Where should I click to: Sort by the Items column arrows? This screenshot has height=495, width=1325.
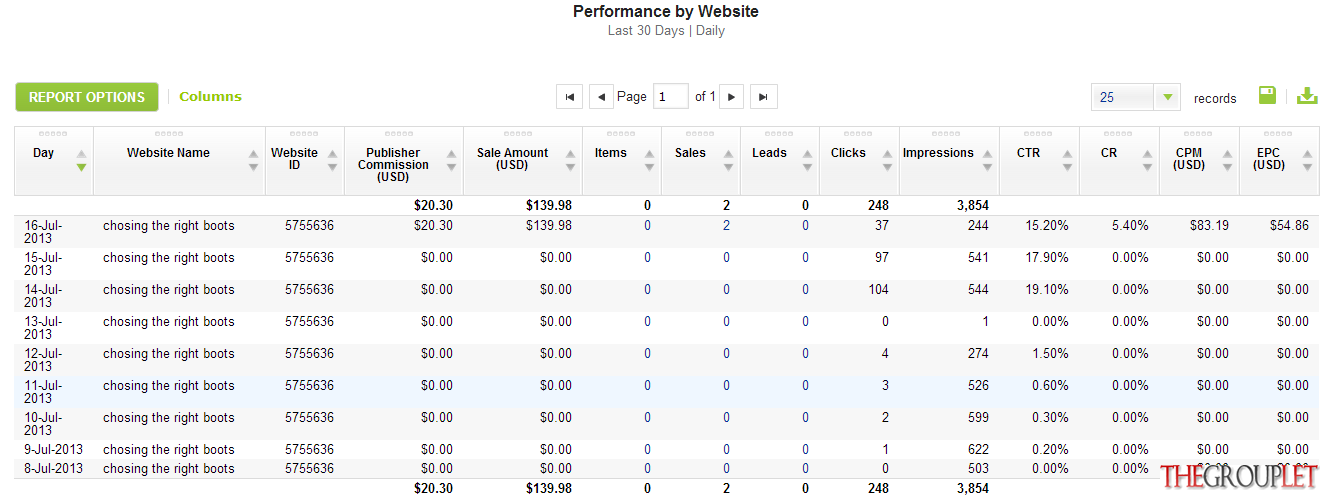[650, 160]
